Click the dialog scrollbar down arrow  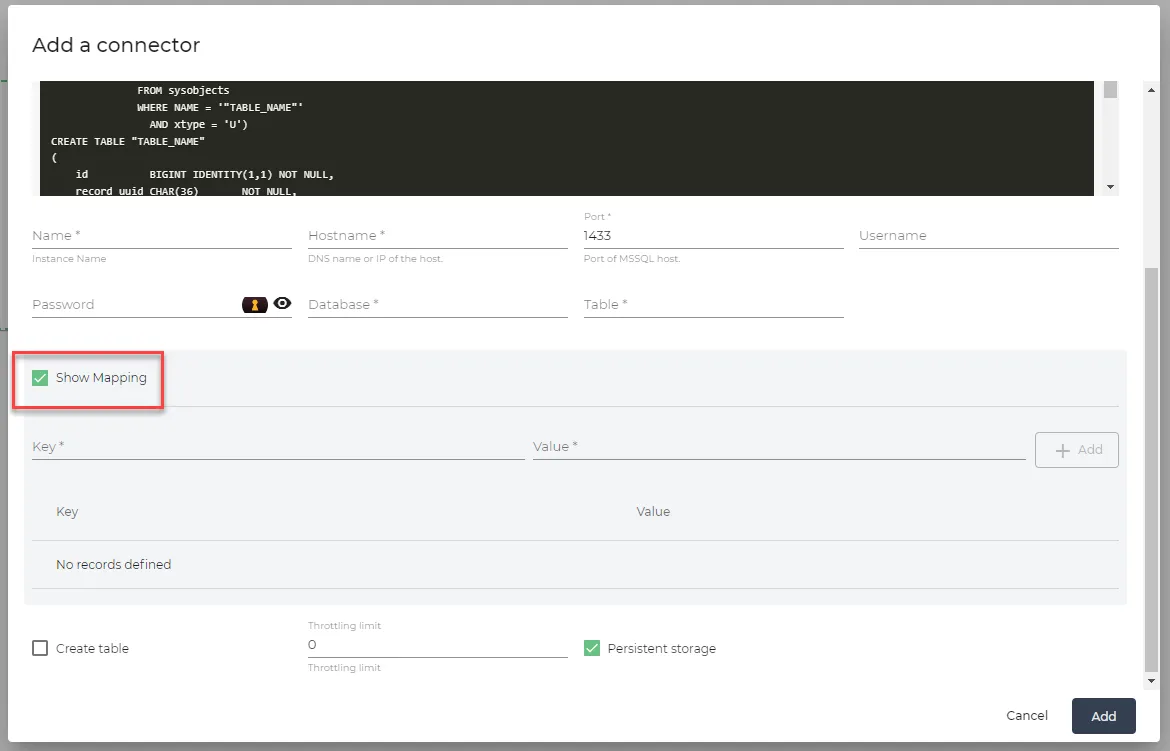pos(1151,681)
